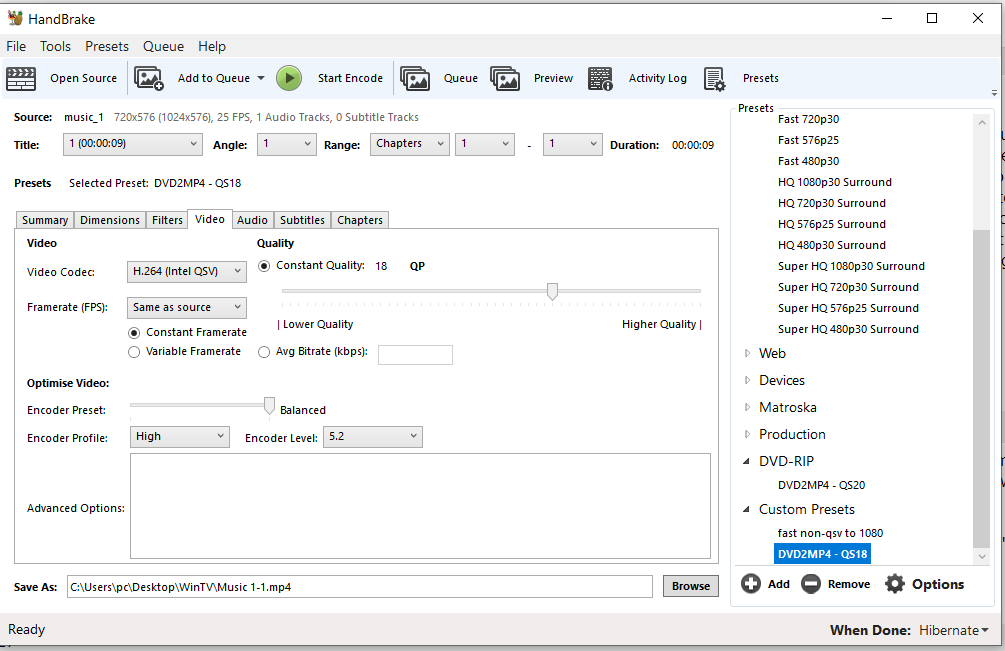The height and width of the screenshot is (651, 1005).
Task: Select the HQ 1080p30 Surround preset
Action: pos(835,182)
